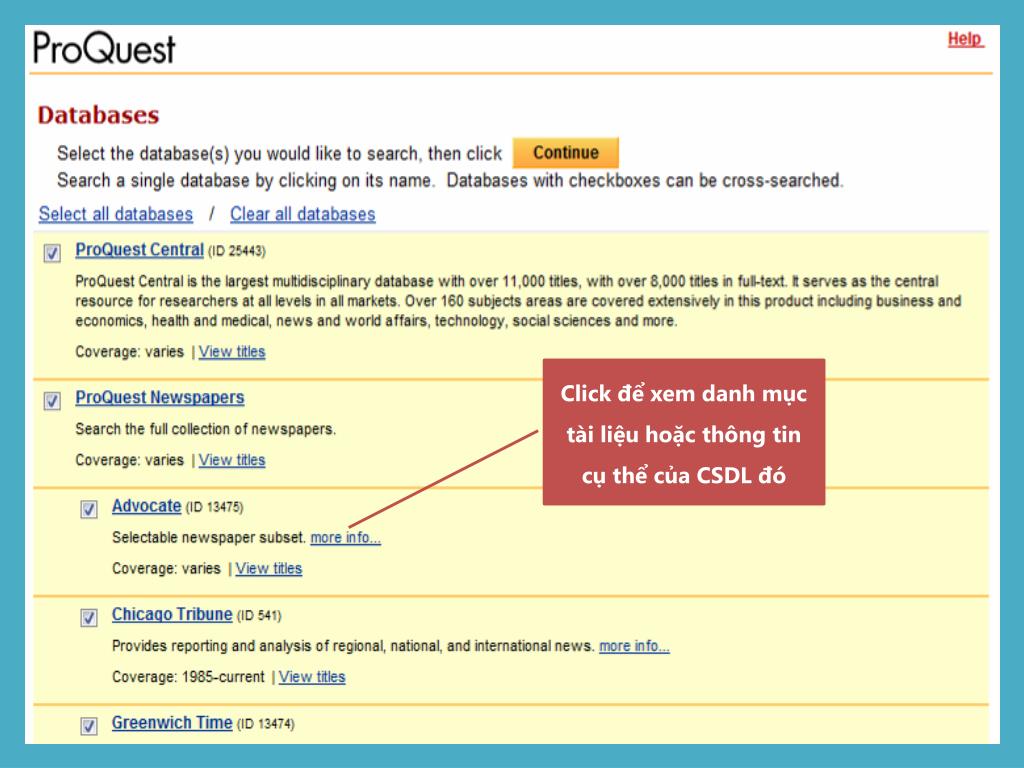Open the ProQuest Central database link

pyautogui.click(x=139, y=249)
